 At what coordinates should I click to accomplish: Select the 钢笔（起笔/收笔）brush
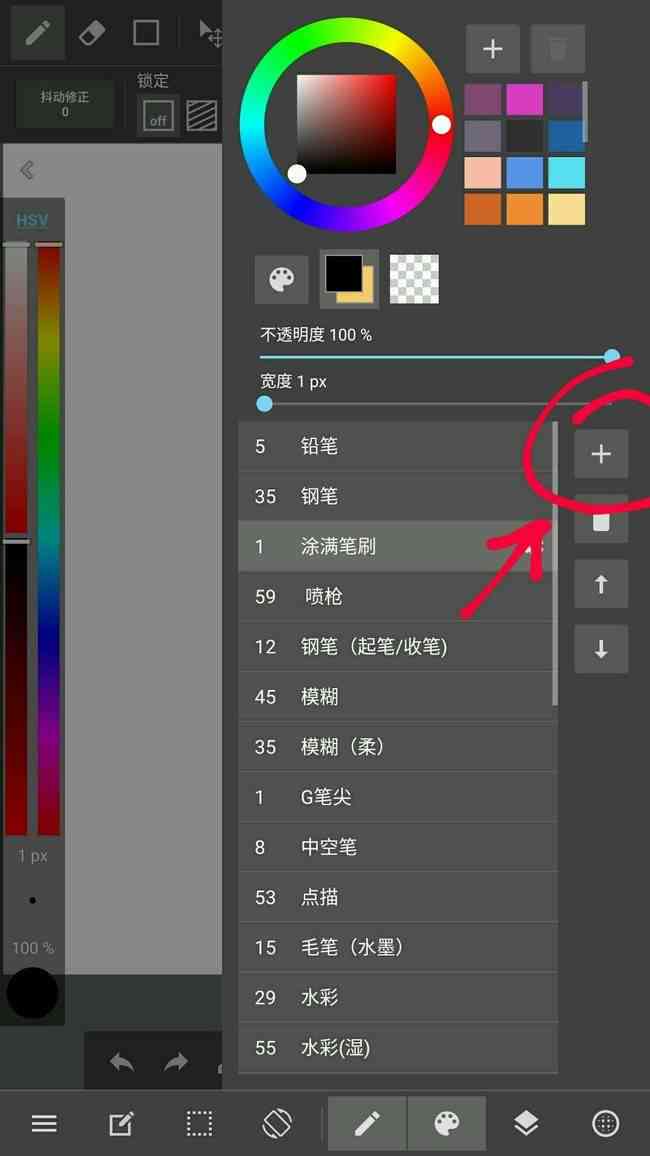click(396, 647)
